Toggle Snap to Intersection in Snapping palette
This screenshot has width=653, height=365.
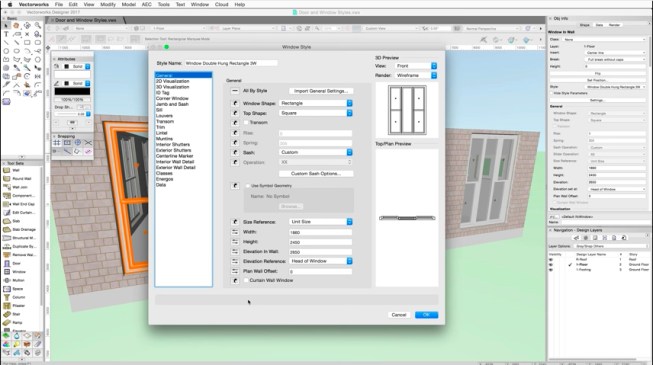point(88,142)
